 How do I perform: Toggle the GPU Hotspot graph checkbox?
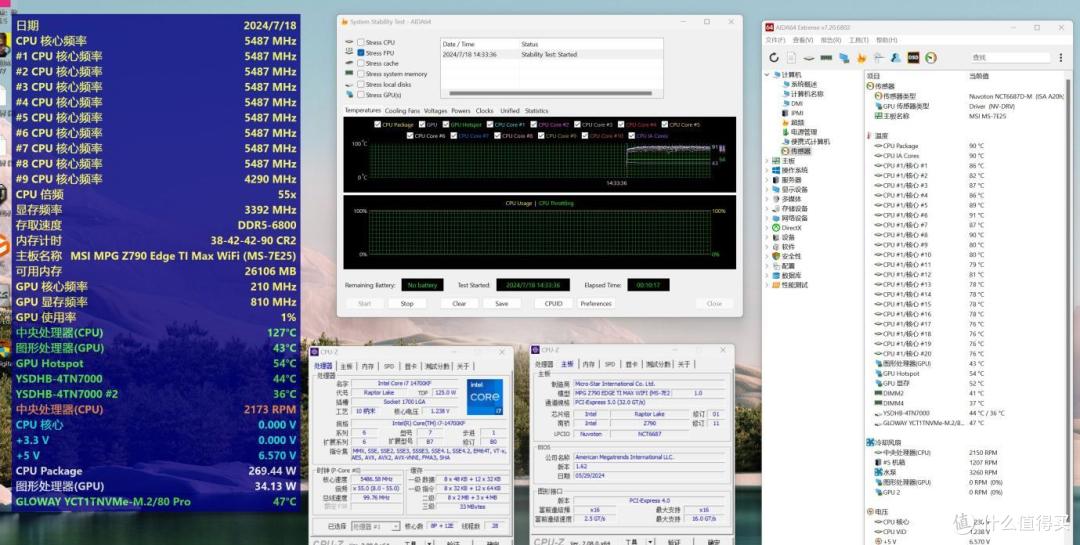pyautogui.click(x=446, y=125)
